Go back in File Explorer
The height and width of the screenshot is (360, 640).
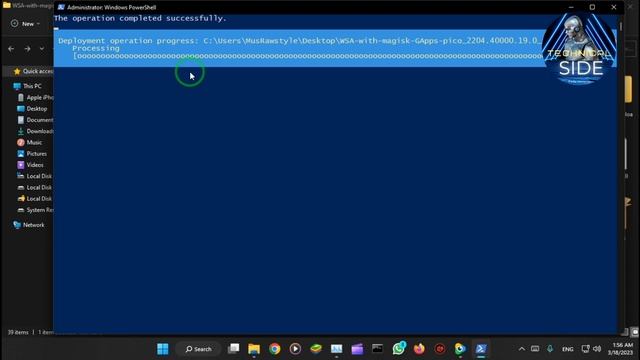click(x=11, y=49)
